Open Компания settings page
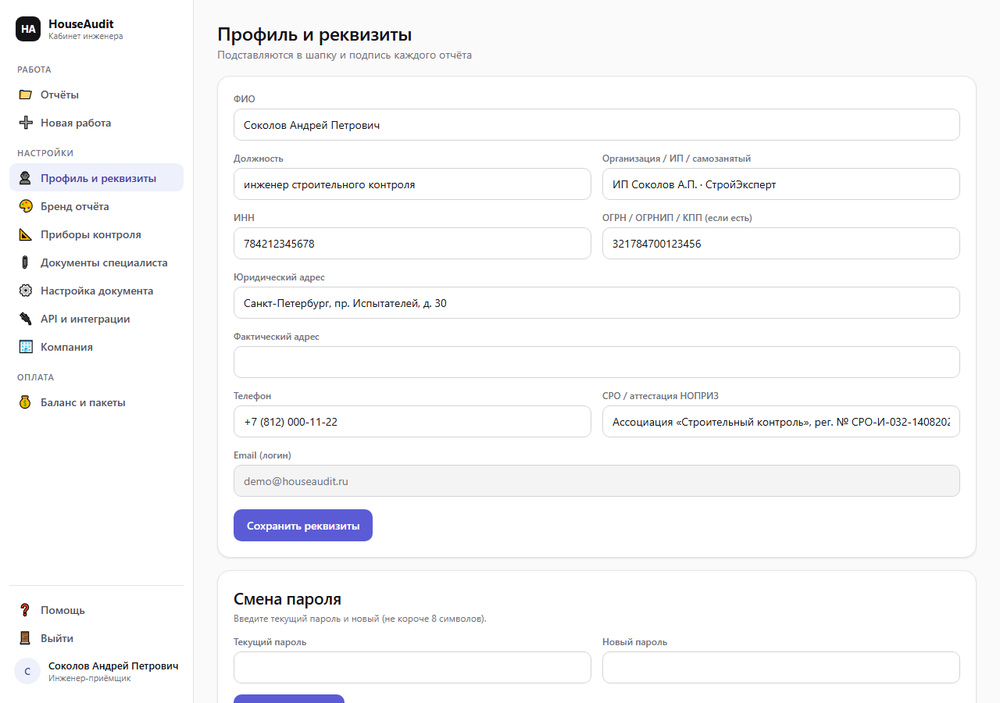 pos(96,346)
